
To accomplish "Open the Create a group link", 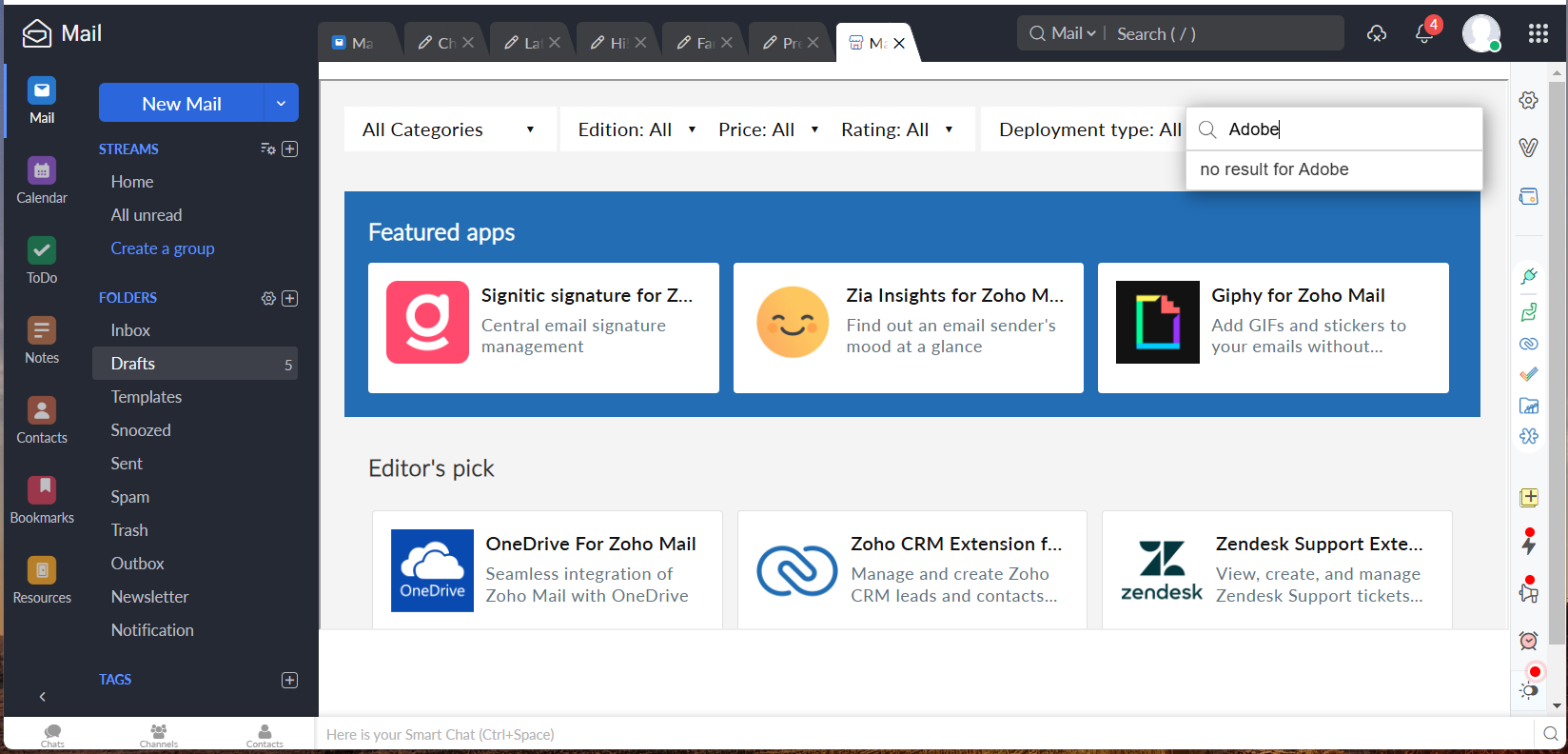I will (163, 248).
